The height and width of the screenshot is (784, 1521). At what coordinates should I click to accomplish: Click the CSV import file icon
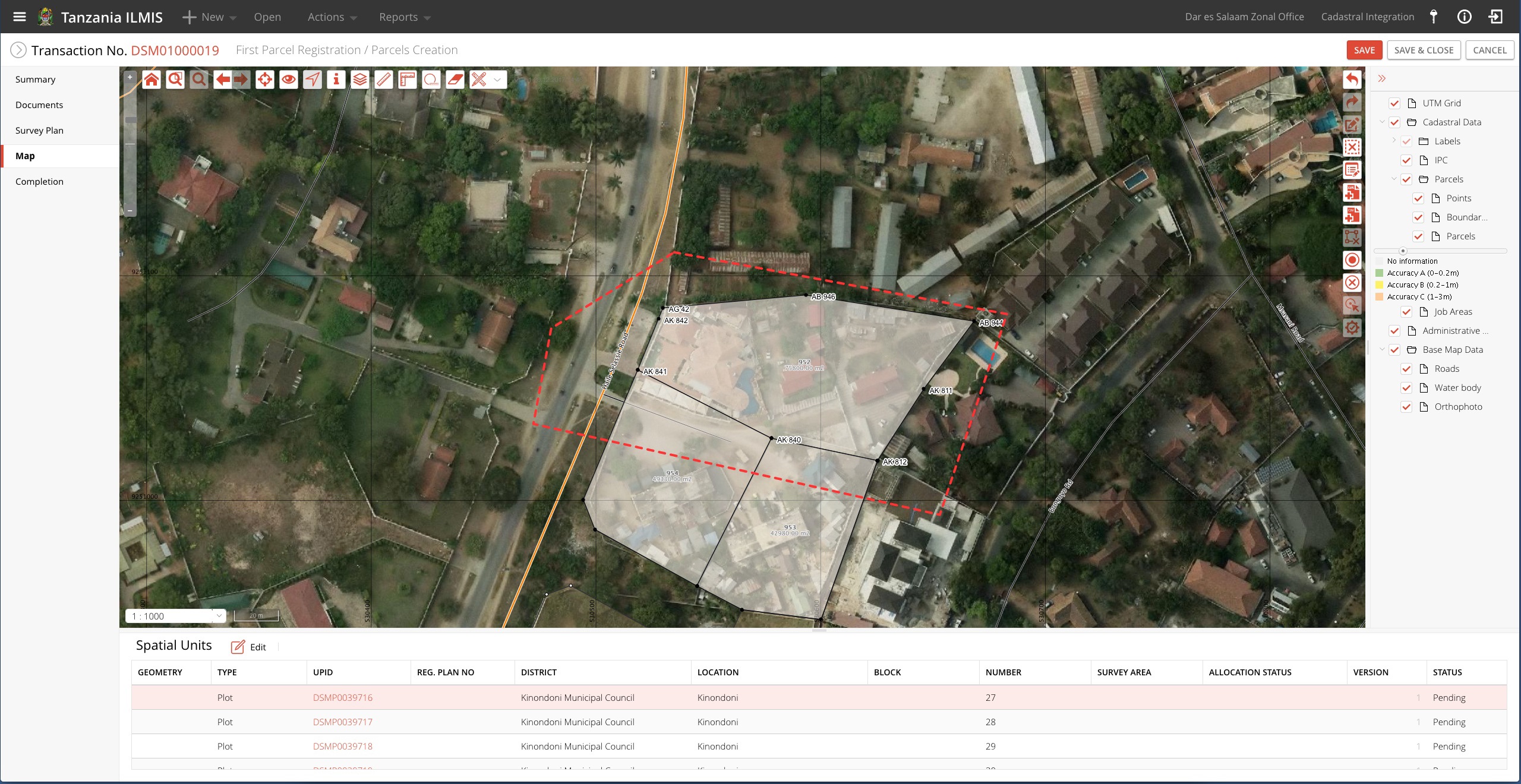pyautogui.click(x=1352, y=215)
